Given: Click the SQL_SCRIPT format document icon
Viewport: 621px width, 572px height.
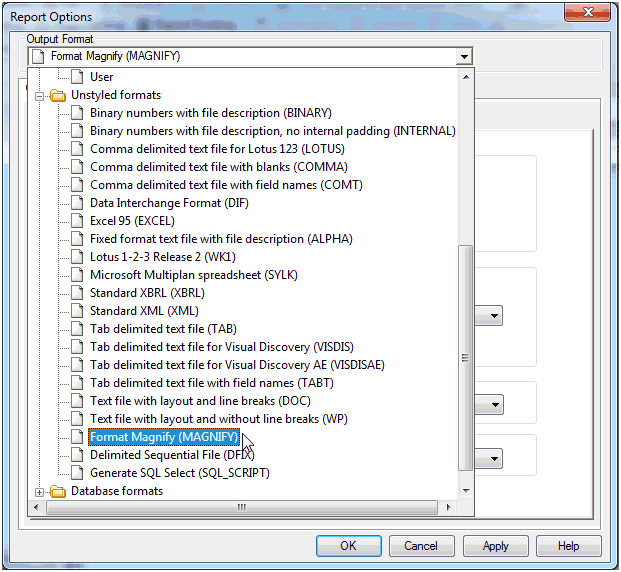Looking at the screenshot, I should click(77, 473).
